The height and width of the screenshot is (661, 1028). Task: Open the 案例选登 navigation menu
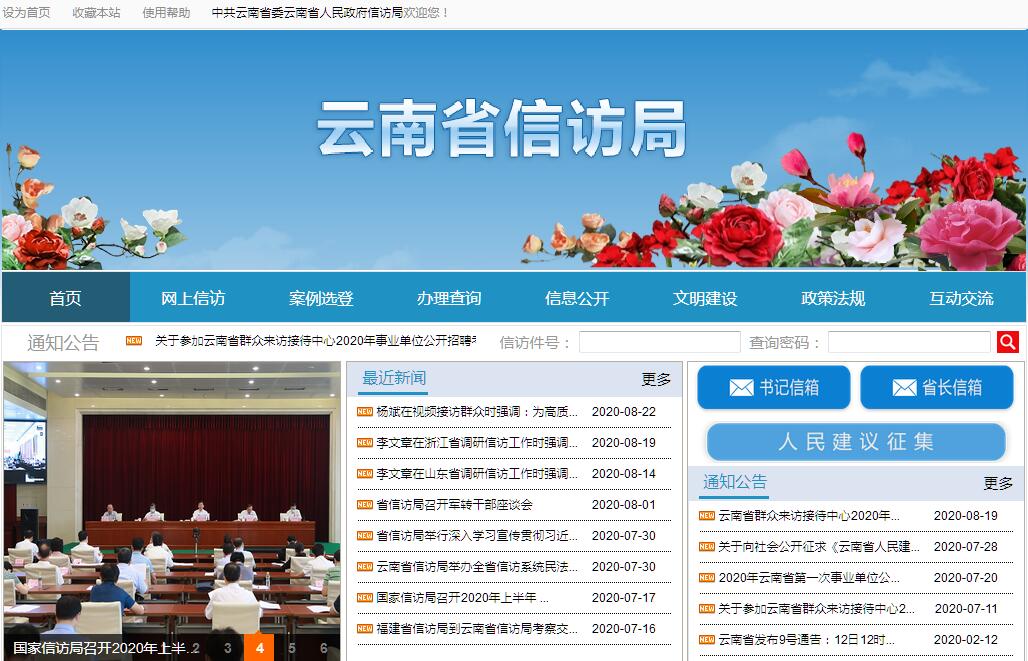point(321,298)
